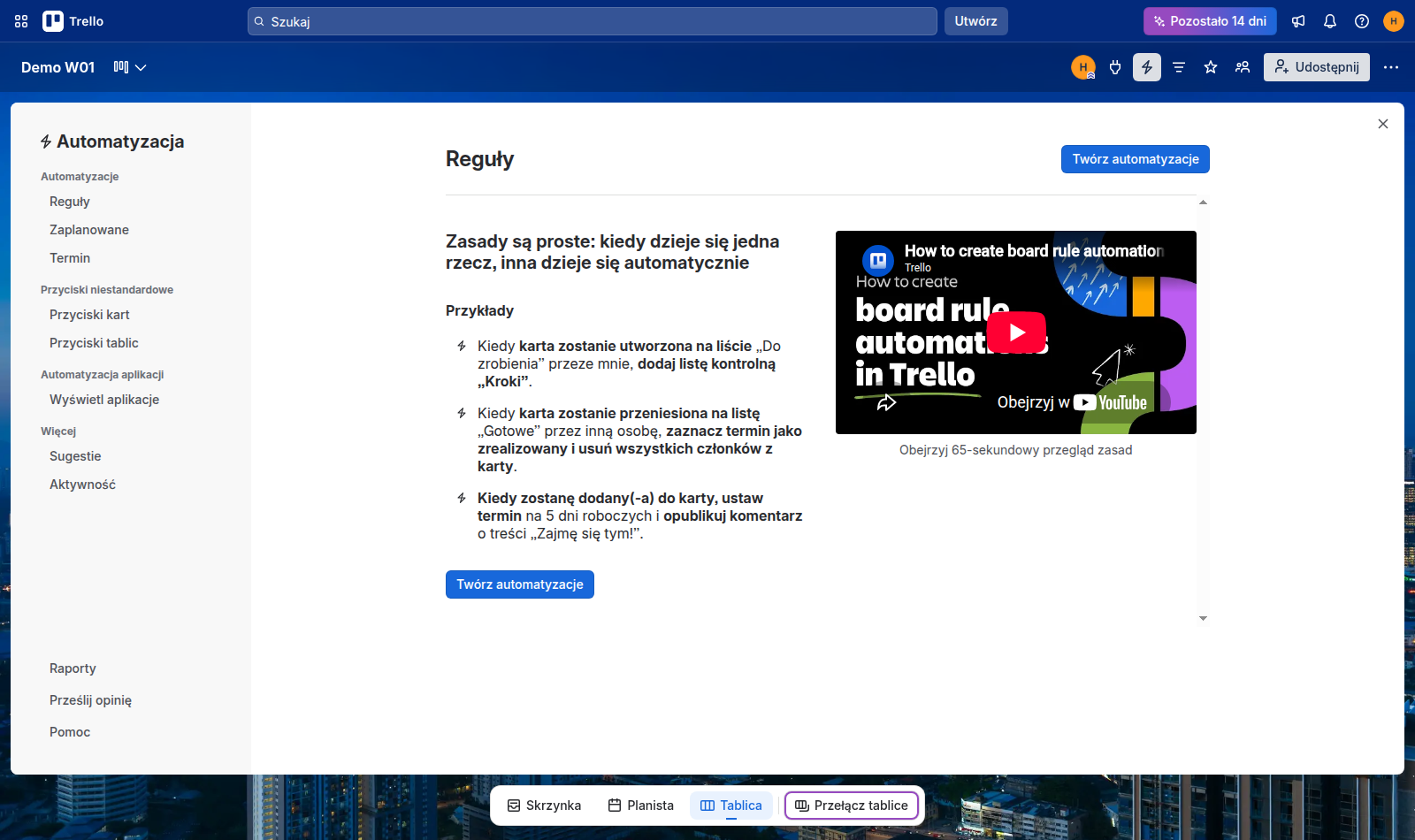The height and width of the screenshot is (840, 1415).
Task: Open the notifications bell
Action: pos(1330,21)
